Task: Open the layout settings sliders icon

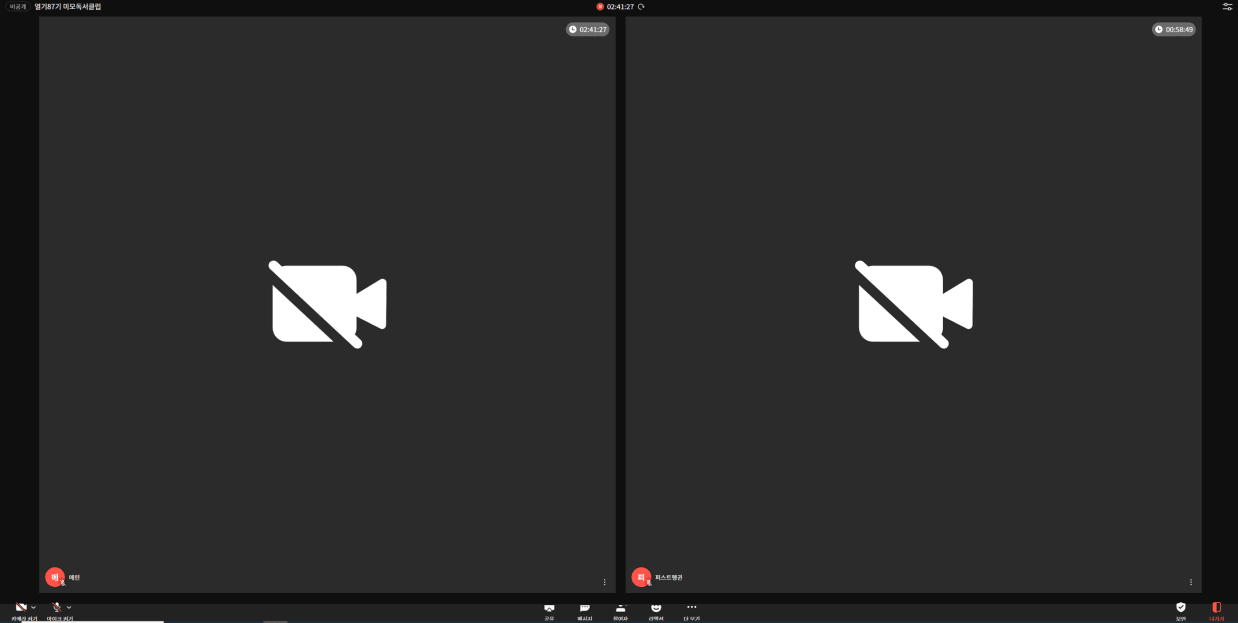Action: (1227, 6)
